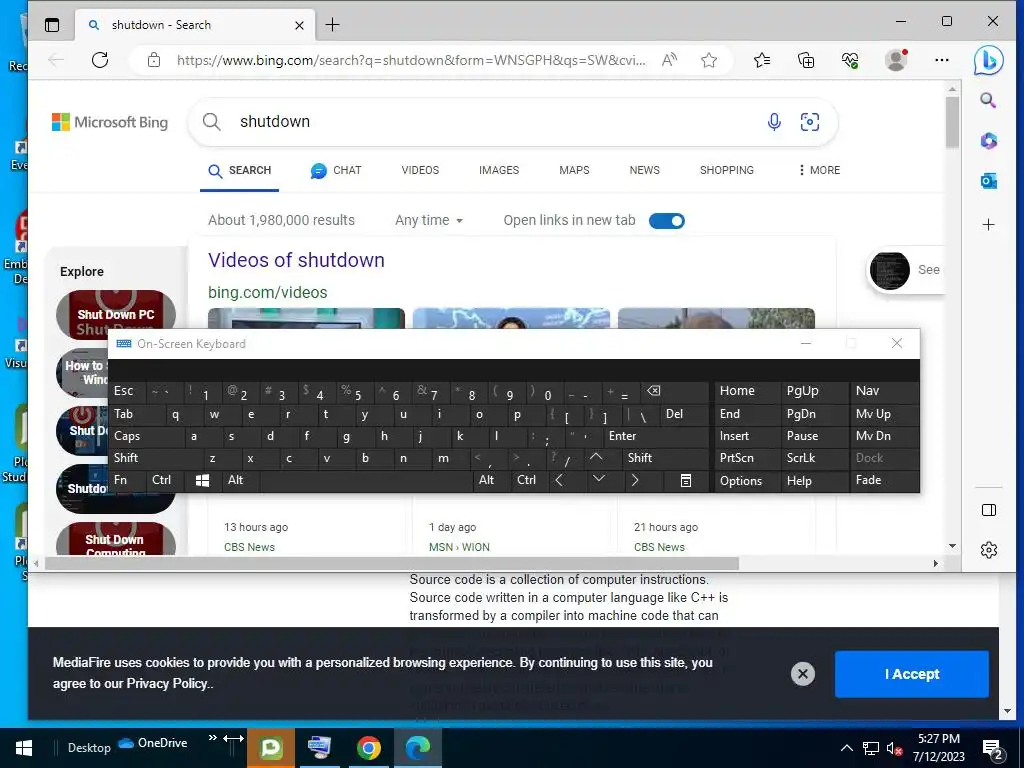Switch to the SHOPPING tab
Image resolution: width=1024 pixels, height=768 pixels.
727,170
